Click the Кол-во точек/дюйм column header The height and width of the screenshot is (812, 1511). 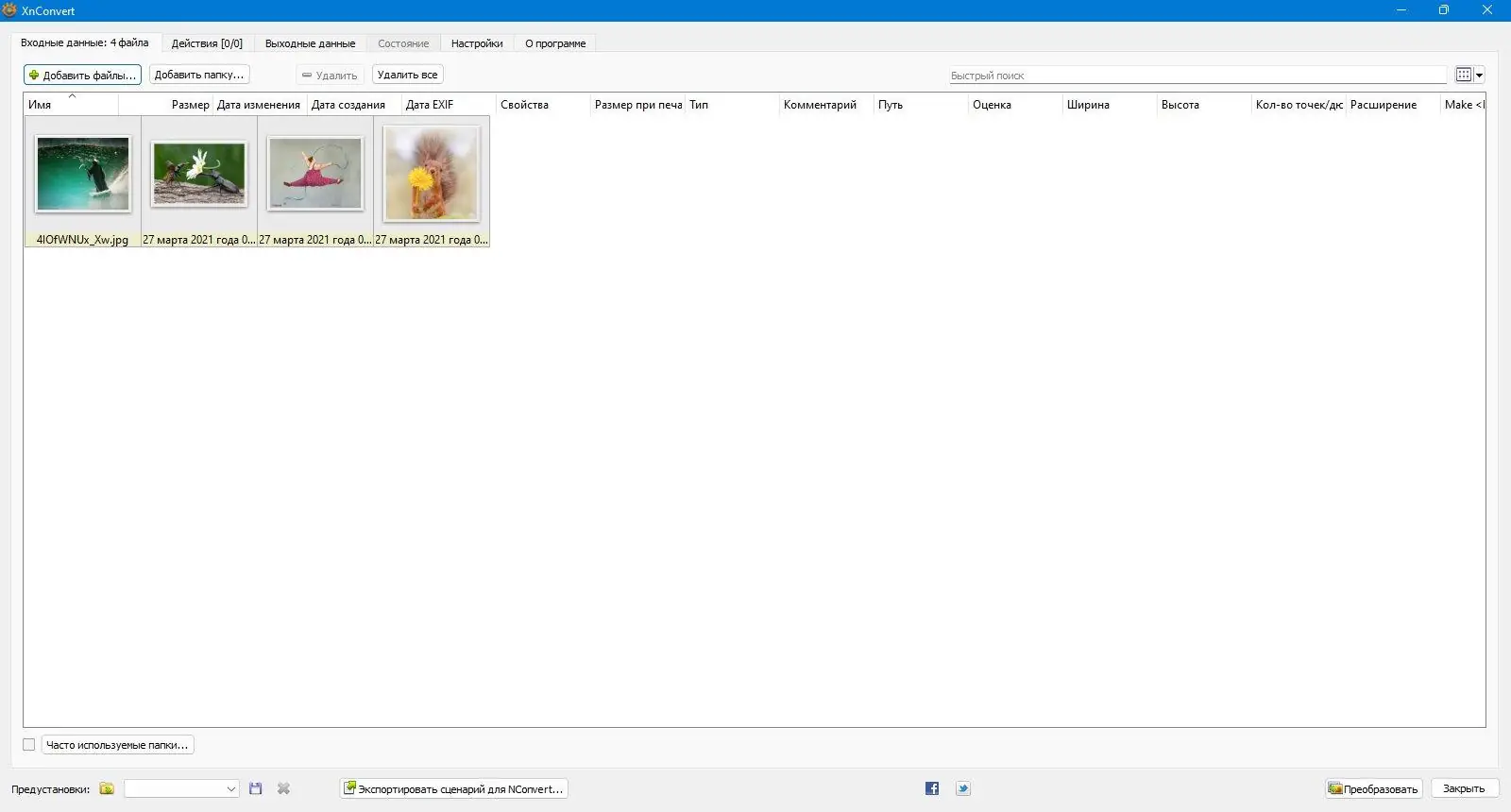[1299, 104]
